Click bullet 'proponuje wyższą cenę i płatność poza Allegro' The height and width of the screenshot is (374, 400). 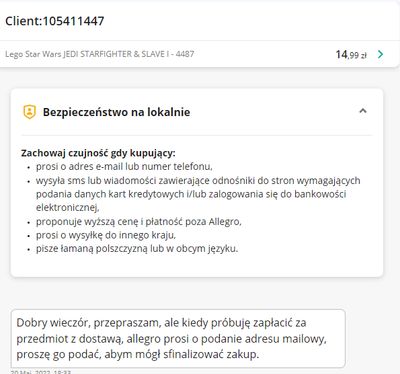pyautogui.click(x=139, y=221)
